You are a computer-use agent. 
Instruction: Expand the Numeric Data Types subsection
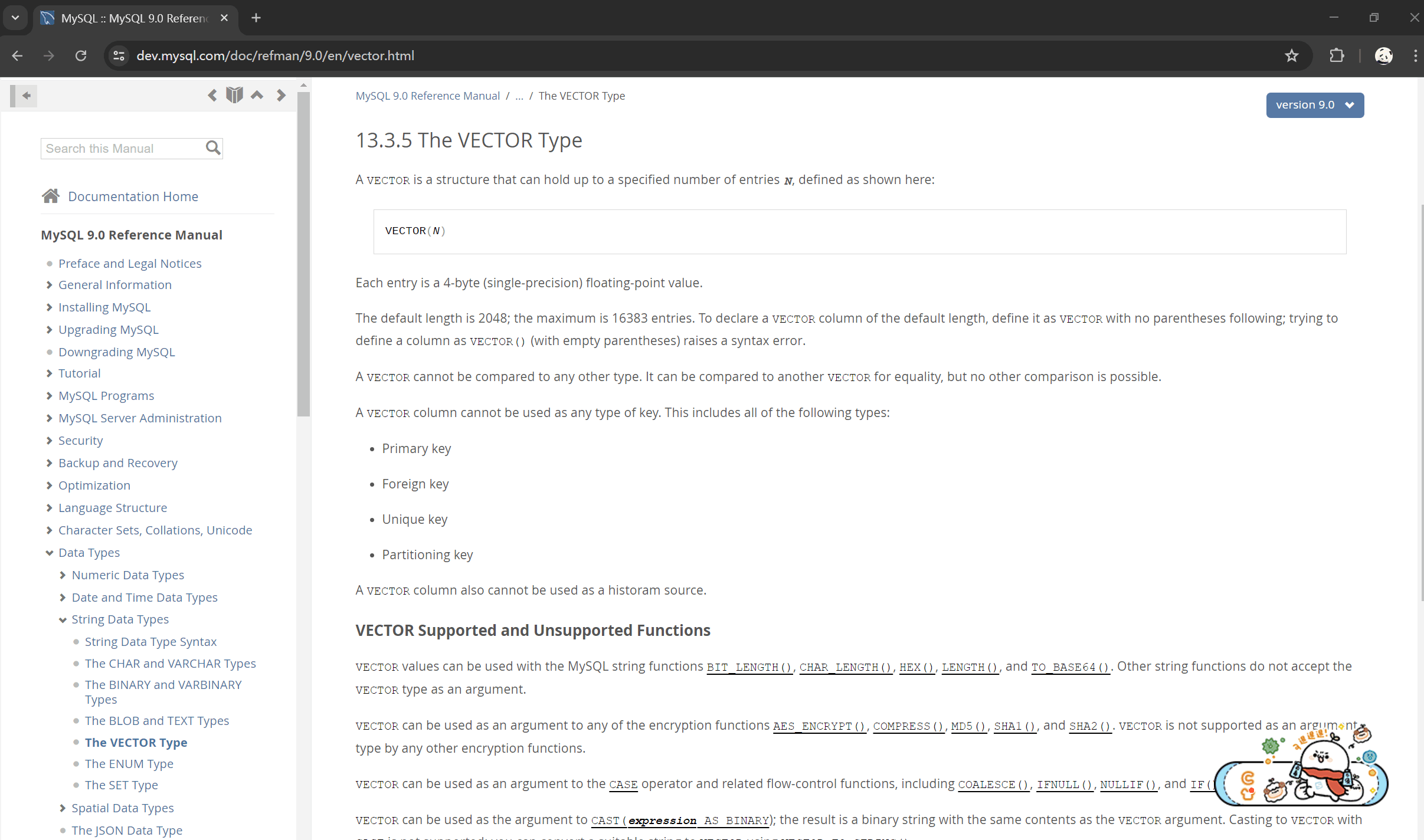point(63,575)
